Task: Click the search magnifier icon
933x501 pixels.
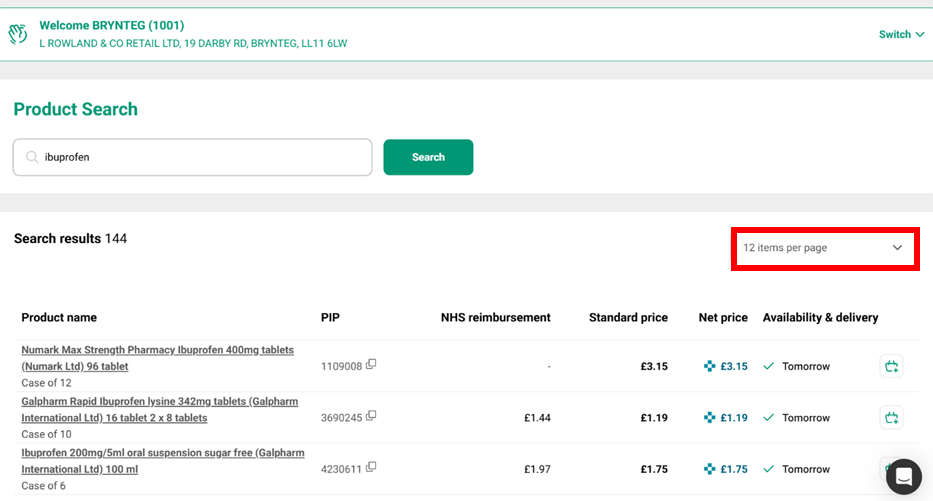Action: point(32,157)
